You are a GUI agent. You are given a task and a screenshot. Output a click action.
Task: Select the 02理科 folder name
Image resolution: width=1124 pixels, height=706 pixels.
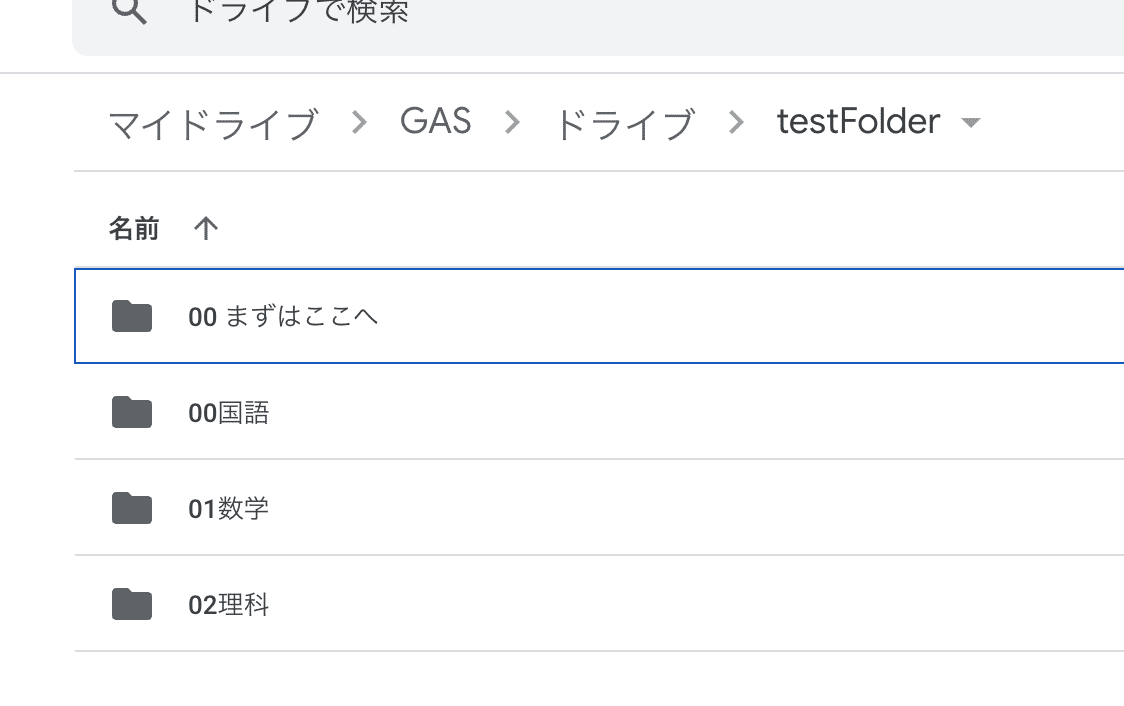[x=229, y=604]
